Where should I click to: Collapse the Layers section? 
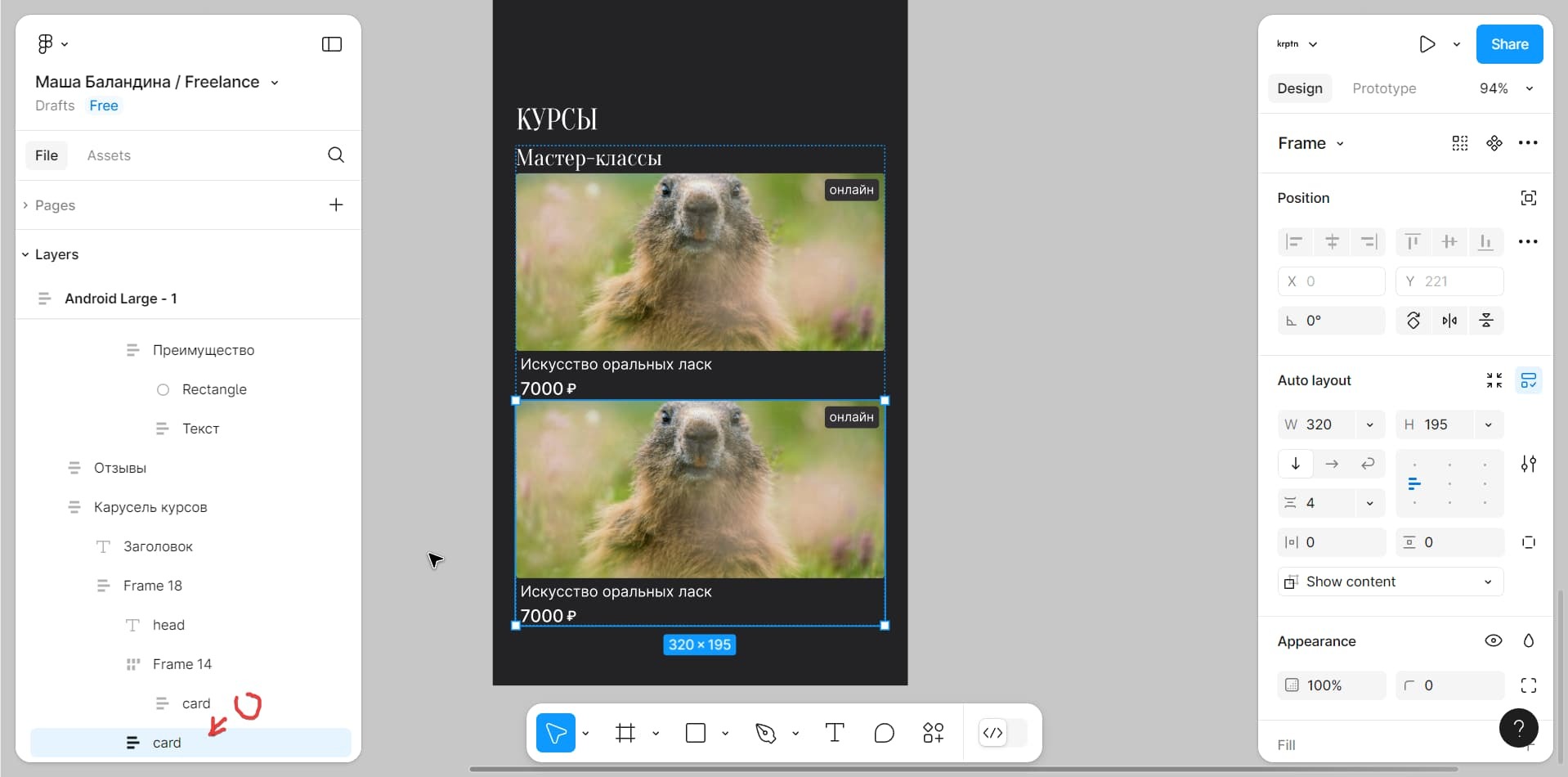coord(25,254)
